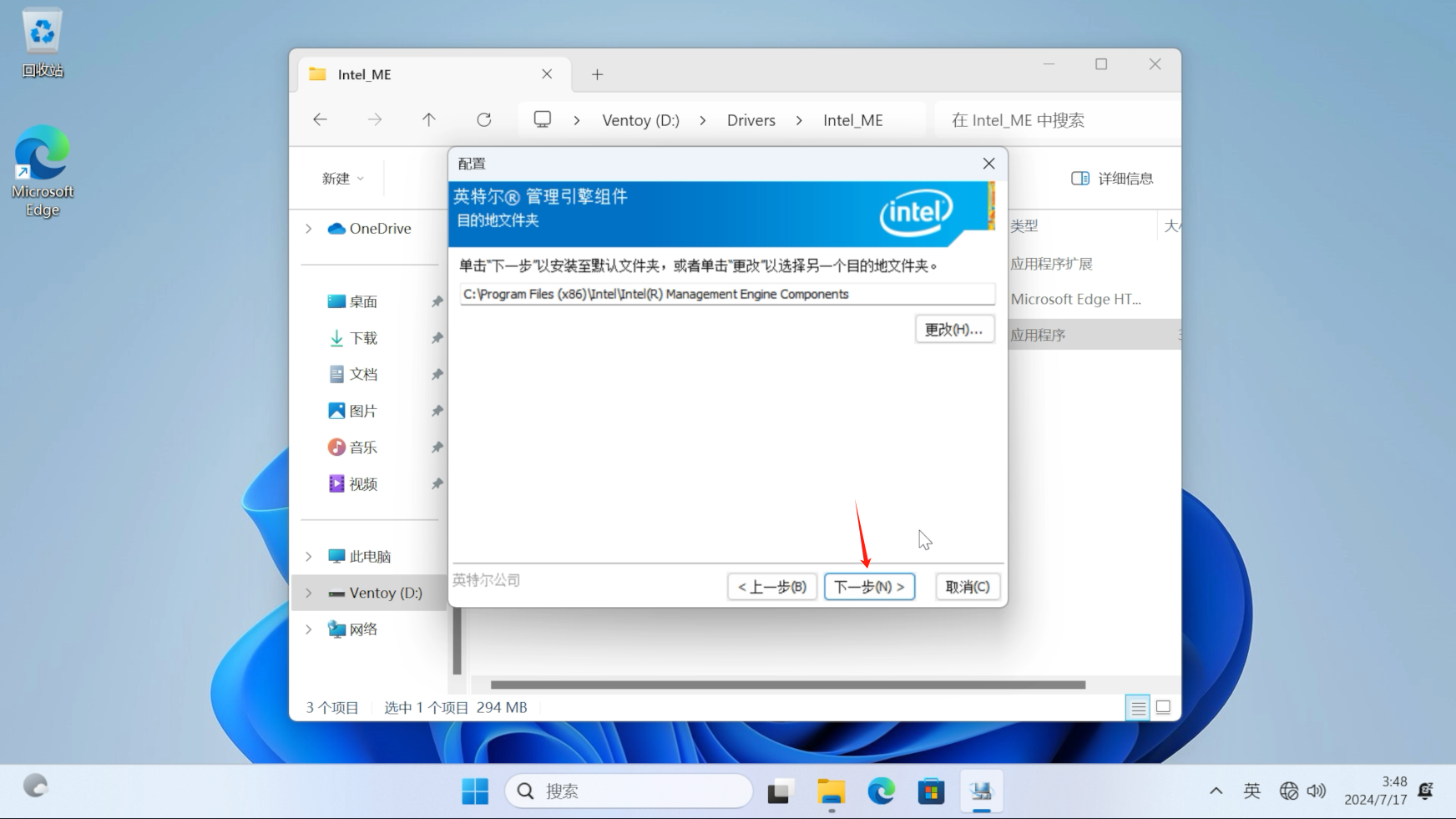Screen dimensions: 1456x819
Task: Open Microsoft Edge from taskbar
Action: pyautogui.click(x=882, y=791)
